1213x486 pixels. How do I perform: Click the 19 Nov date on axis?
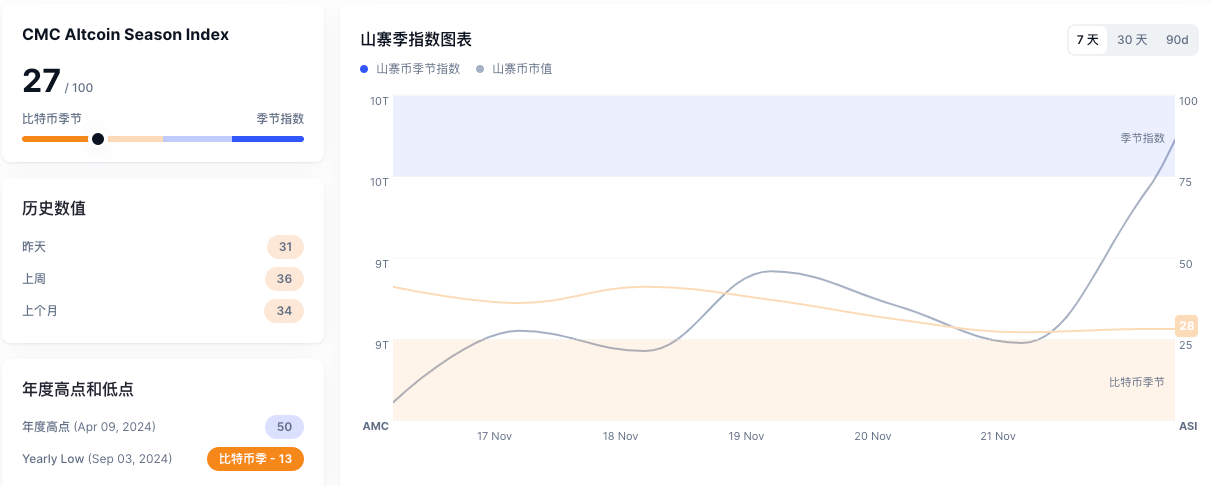point(746,436)
